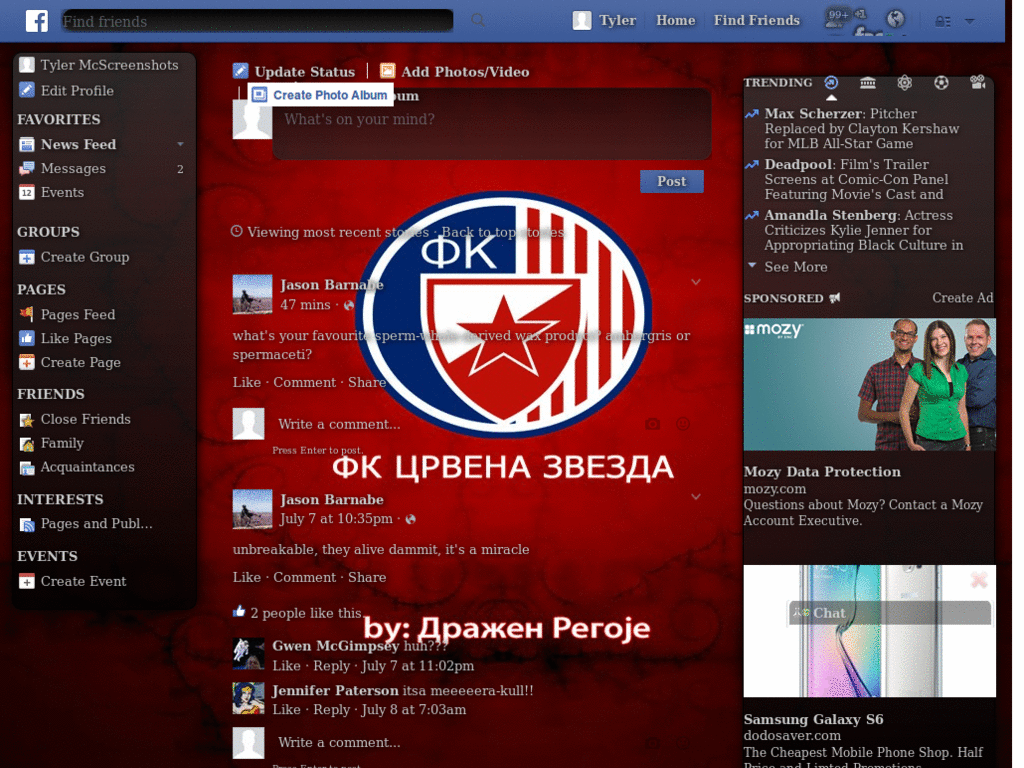Image resolution: width=1024 pixels, height=768 pixels.
Task: Like the sperm-whale wax post
Action: [246, 382]
